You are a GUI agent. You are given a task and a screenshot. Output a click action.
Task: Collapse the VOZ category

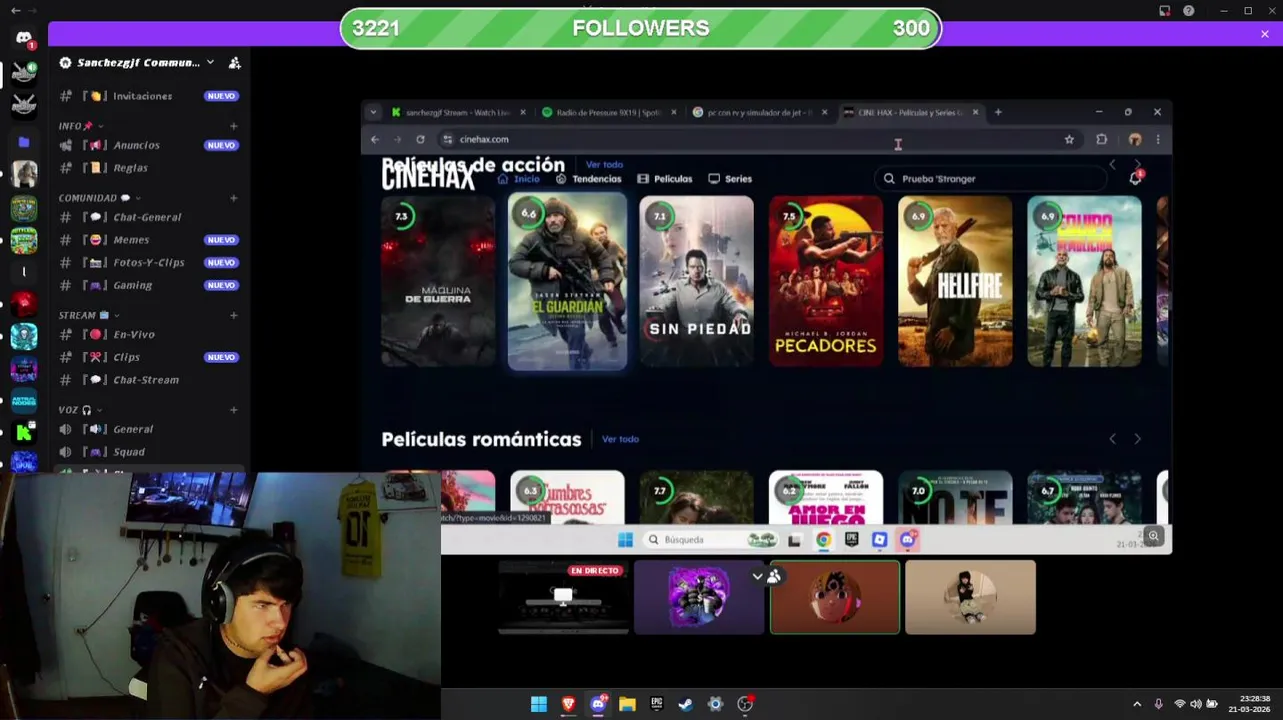click(x=80, y=410)
